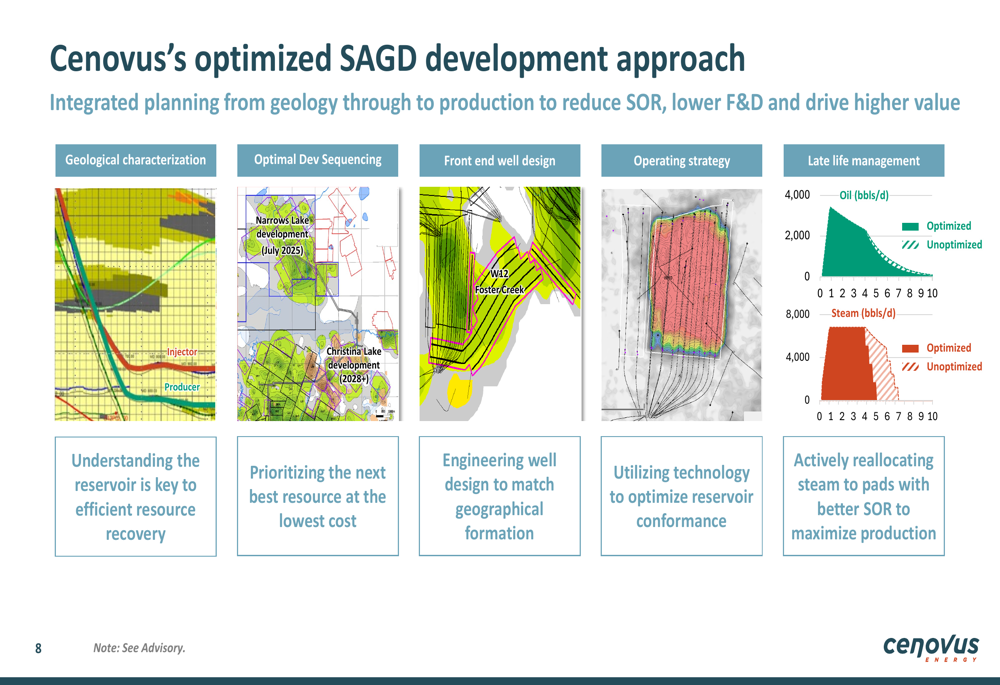Click the page number 8
The height and width of the screenshot is (685, 1000).
[x=38, y=649]
